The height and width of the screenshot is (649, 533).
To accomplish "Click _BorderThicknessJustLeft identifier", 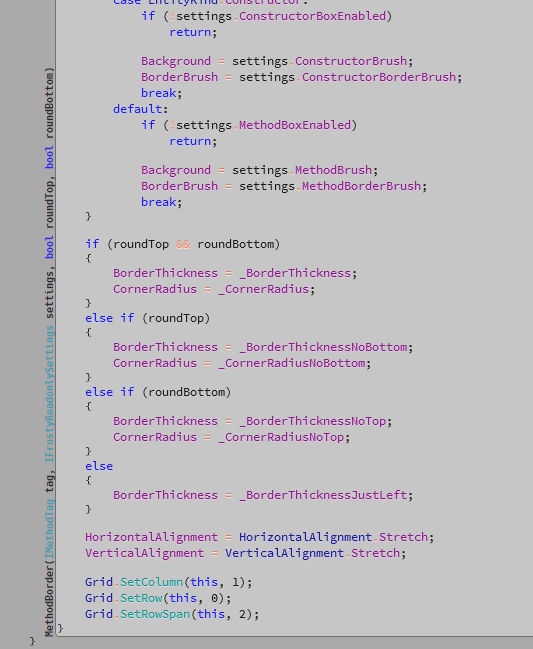I will click(323, 495).
